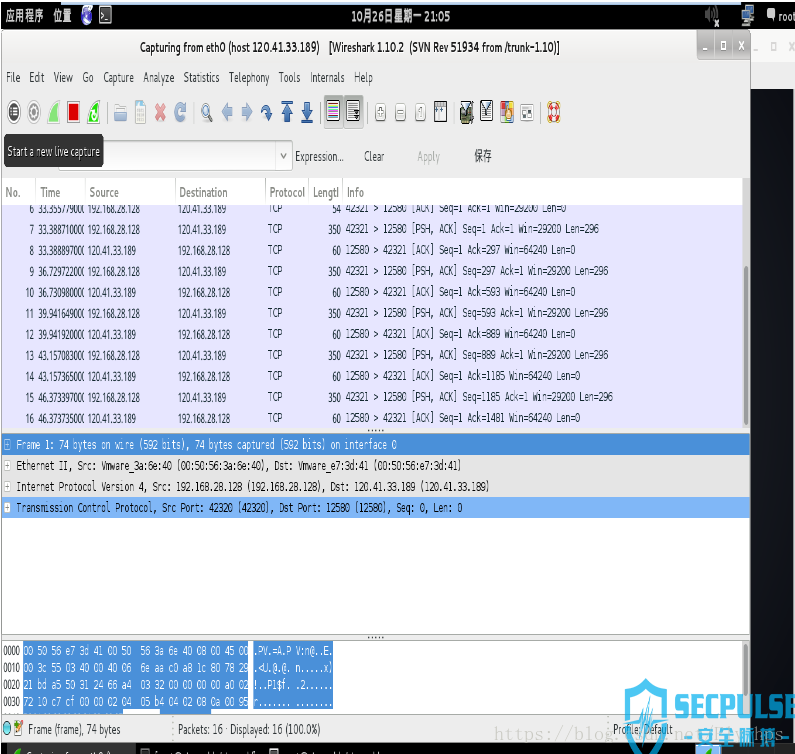Viewport: 795px width, 754px height.
Task: Open a capture file folder icon
Action: pos(120,112)
